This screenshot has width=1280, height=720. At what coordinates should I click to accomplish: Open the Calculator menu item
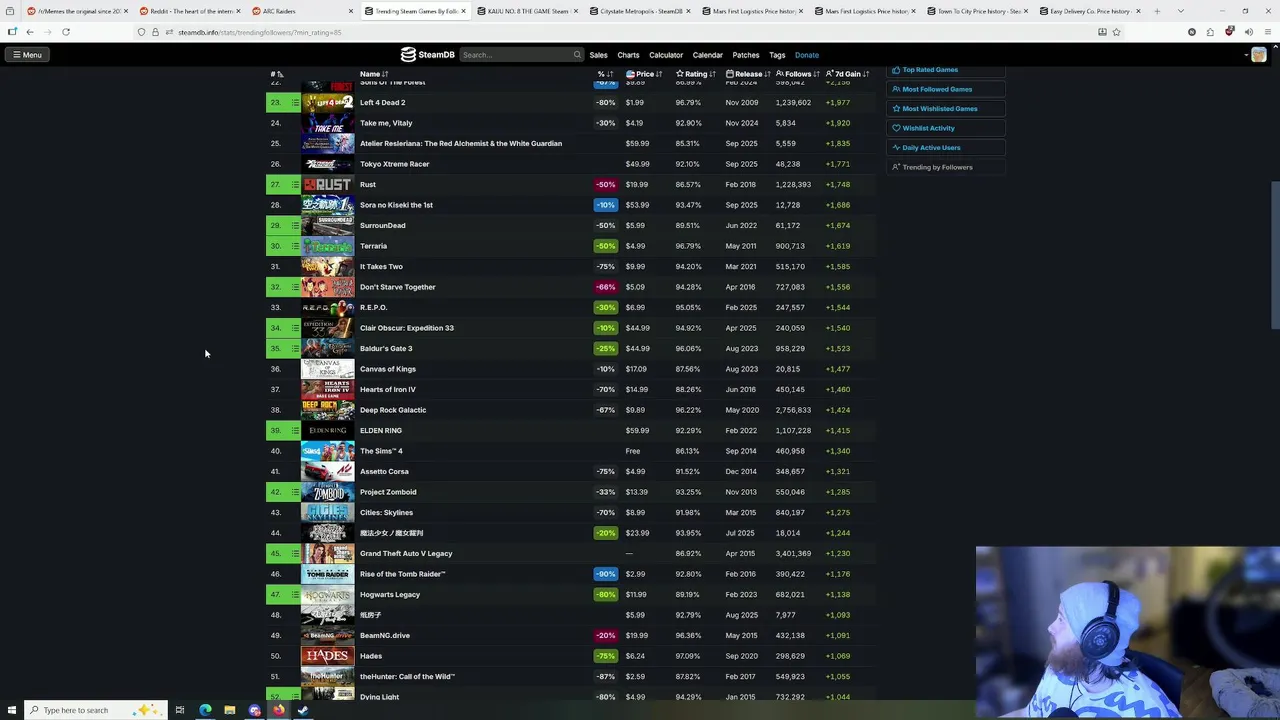coord(666,55)
